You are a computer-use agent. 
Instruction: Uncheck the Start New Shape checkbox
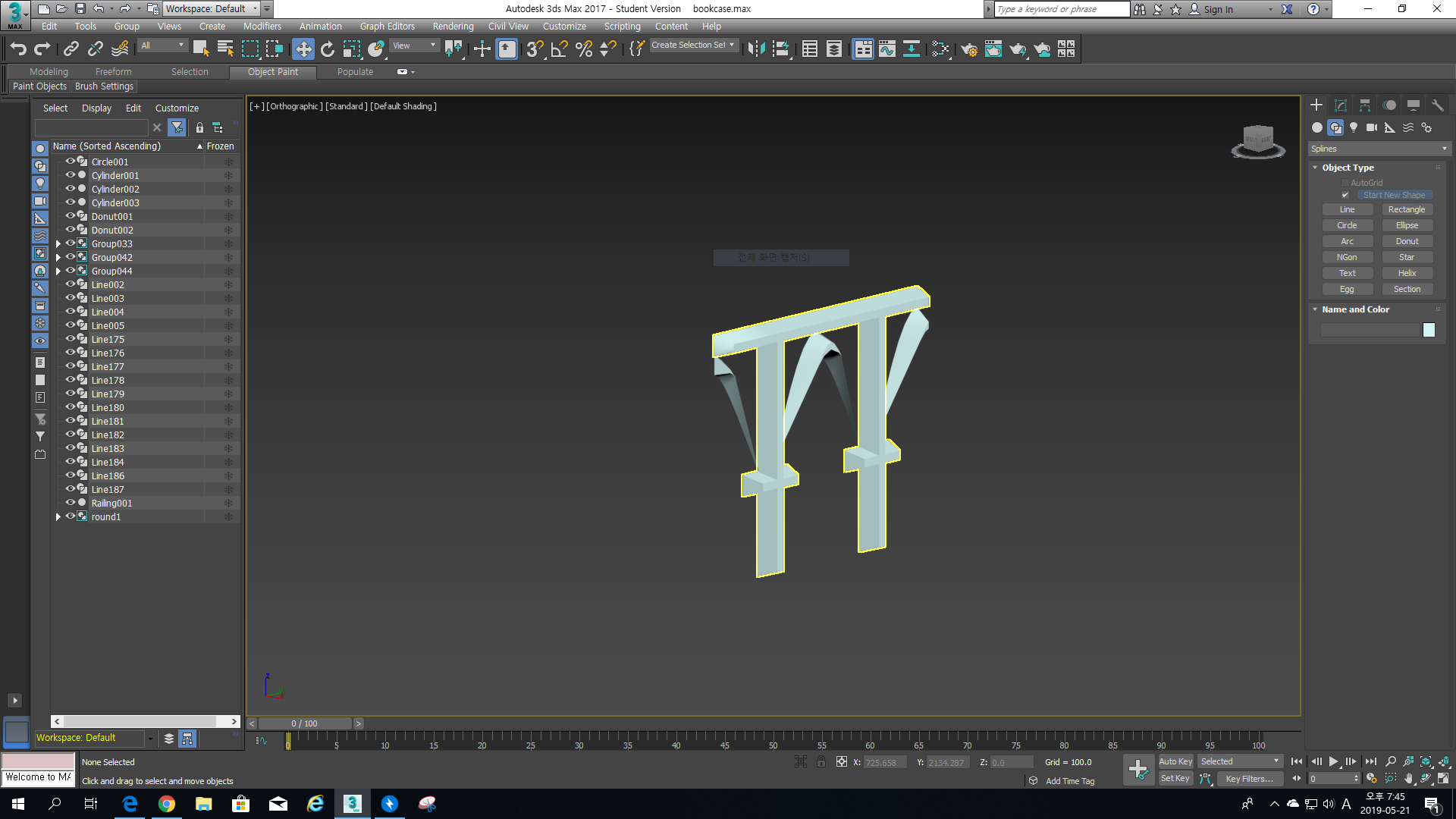1345,195
